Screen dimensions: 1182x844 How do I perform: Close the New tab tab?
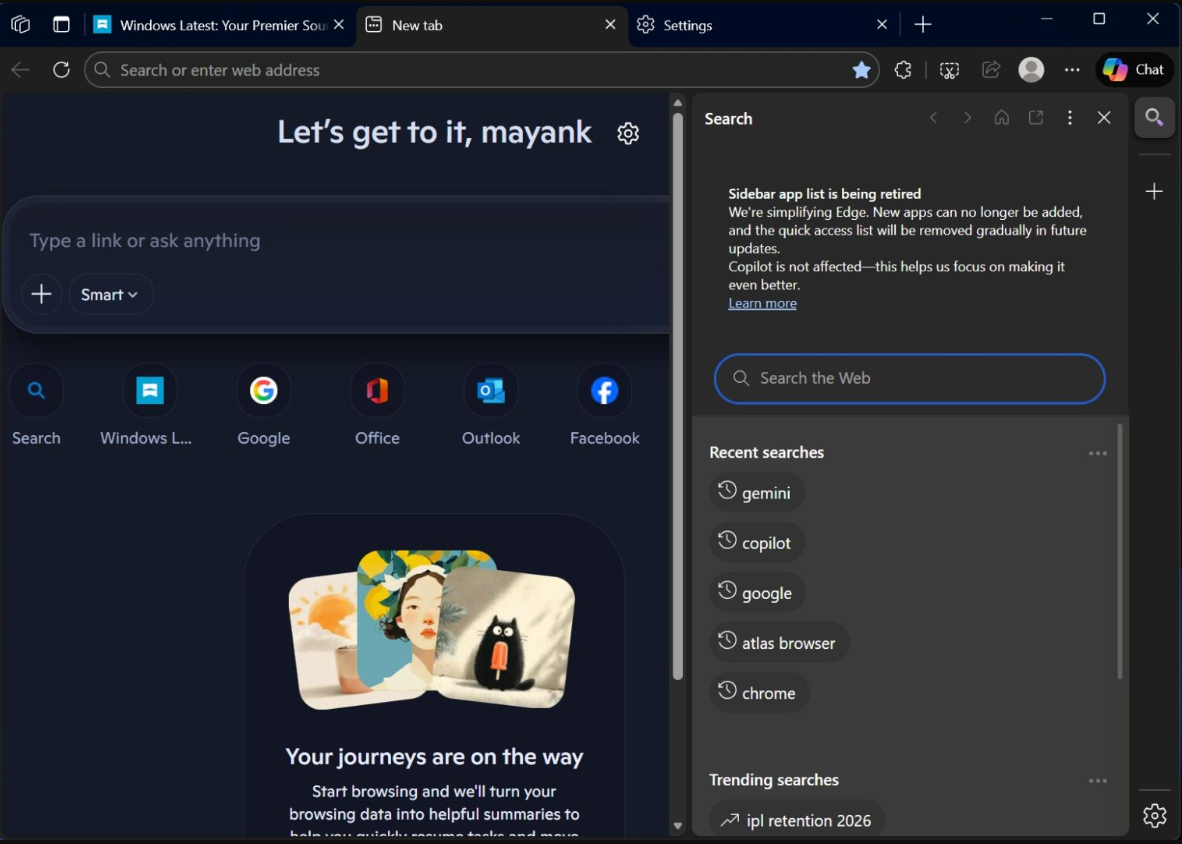pos(611,25)
